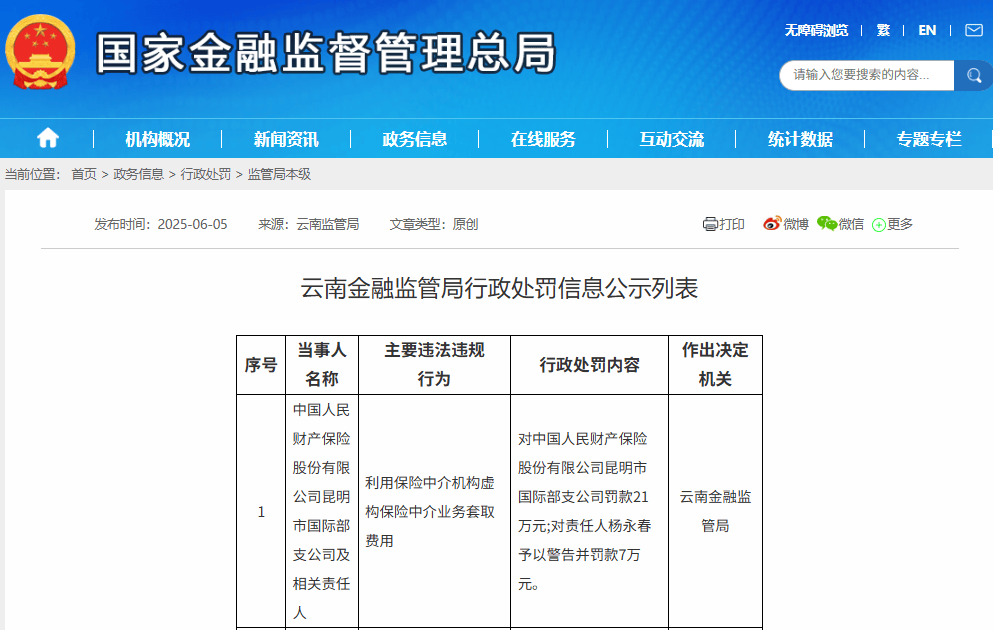Click the home icon in the navigation bar
The image size is (993, 630).
click(47, 139)
